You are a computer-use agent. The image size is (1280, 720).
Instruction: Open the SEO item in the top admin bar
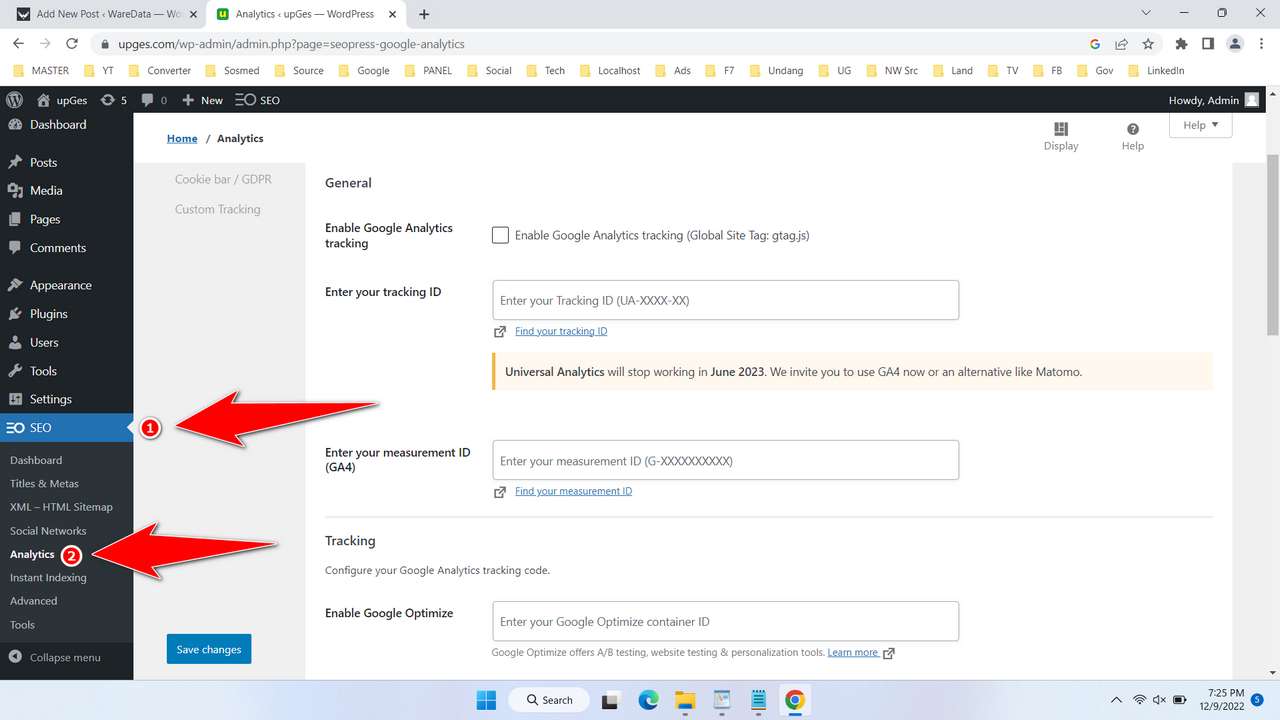256,99
